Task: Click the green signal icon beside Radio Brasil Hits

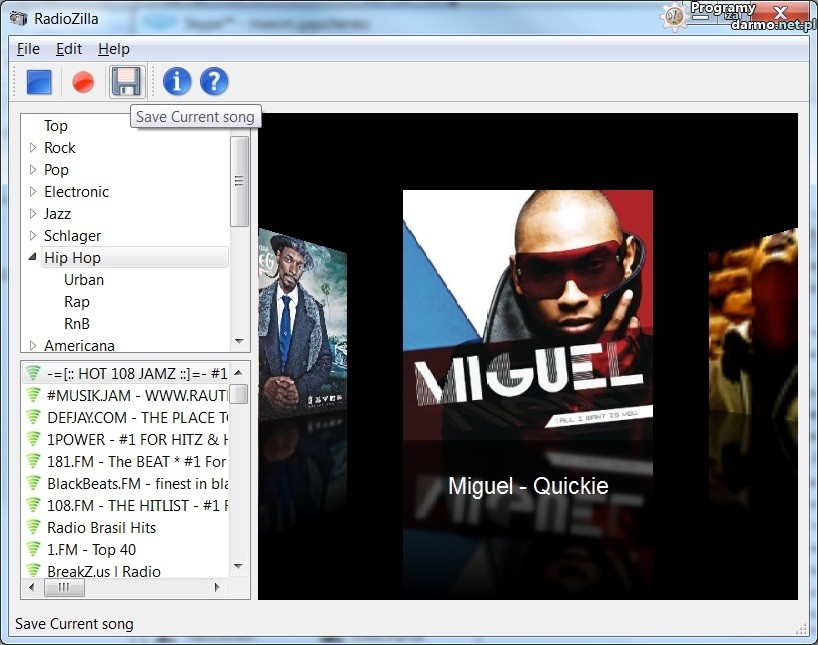Action: pos(33,527)
